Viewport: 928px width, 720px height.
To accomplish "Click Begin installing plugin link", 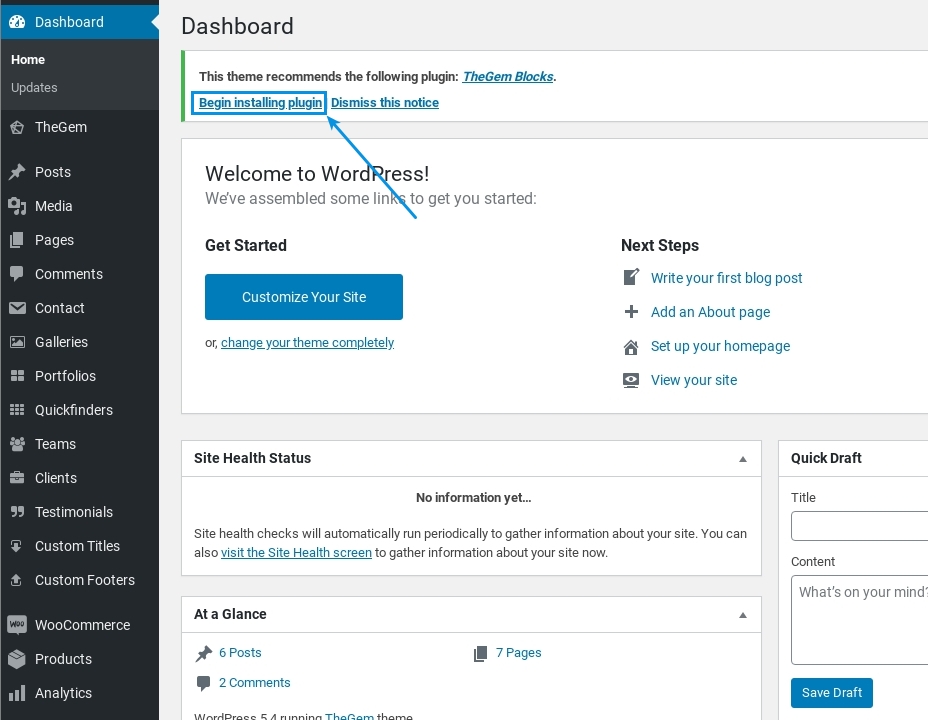I will tap(260, 103).
